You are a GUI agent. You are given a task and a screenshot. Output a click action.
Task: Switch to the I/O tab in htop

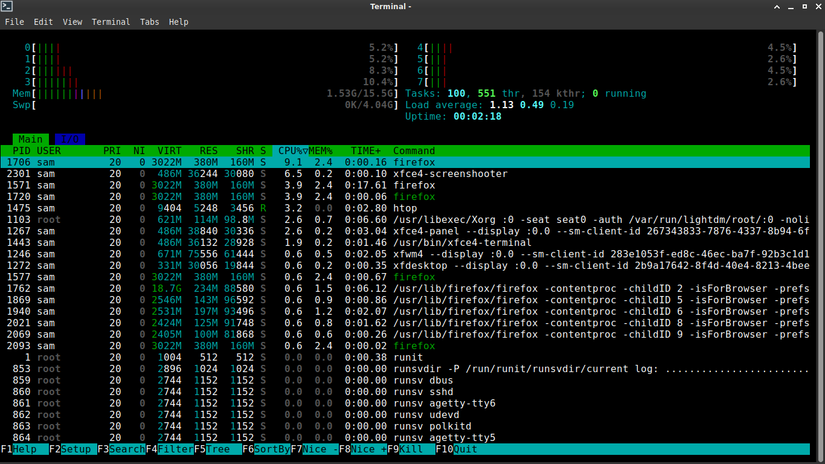tap(68, 139)
